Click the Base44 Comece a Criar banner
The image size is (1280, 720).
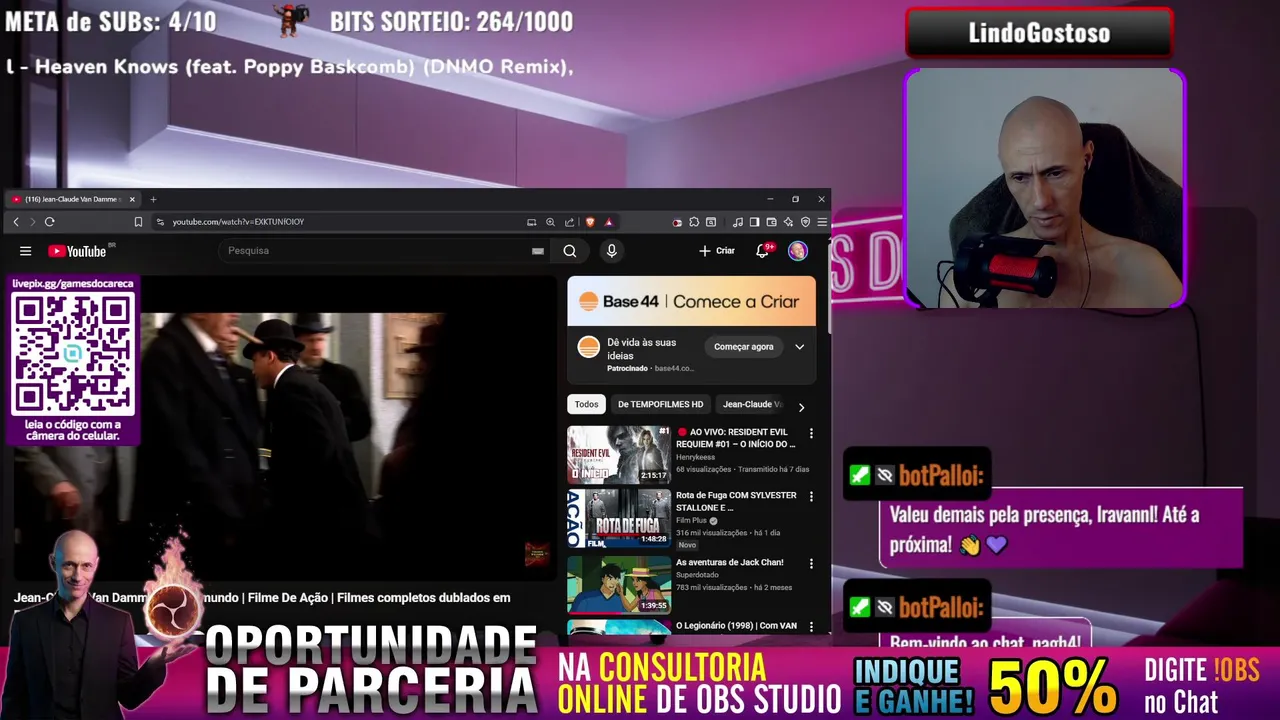[692, 301]
